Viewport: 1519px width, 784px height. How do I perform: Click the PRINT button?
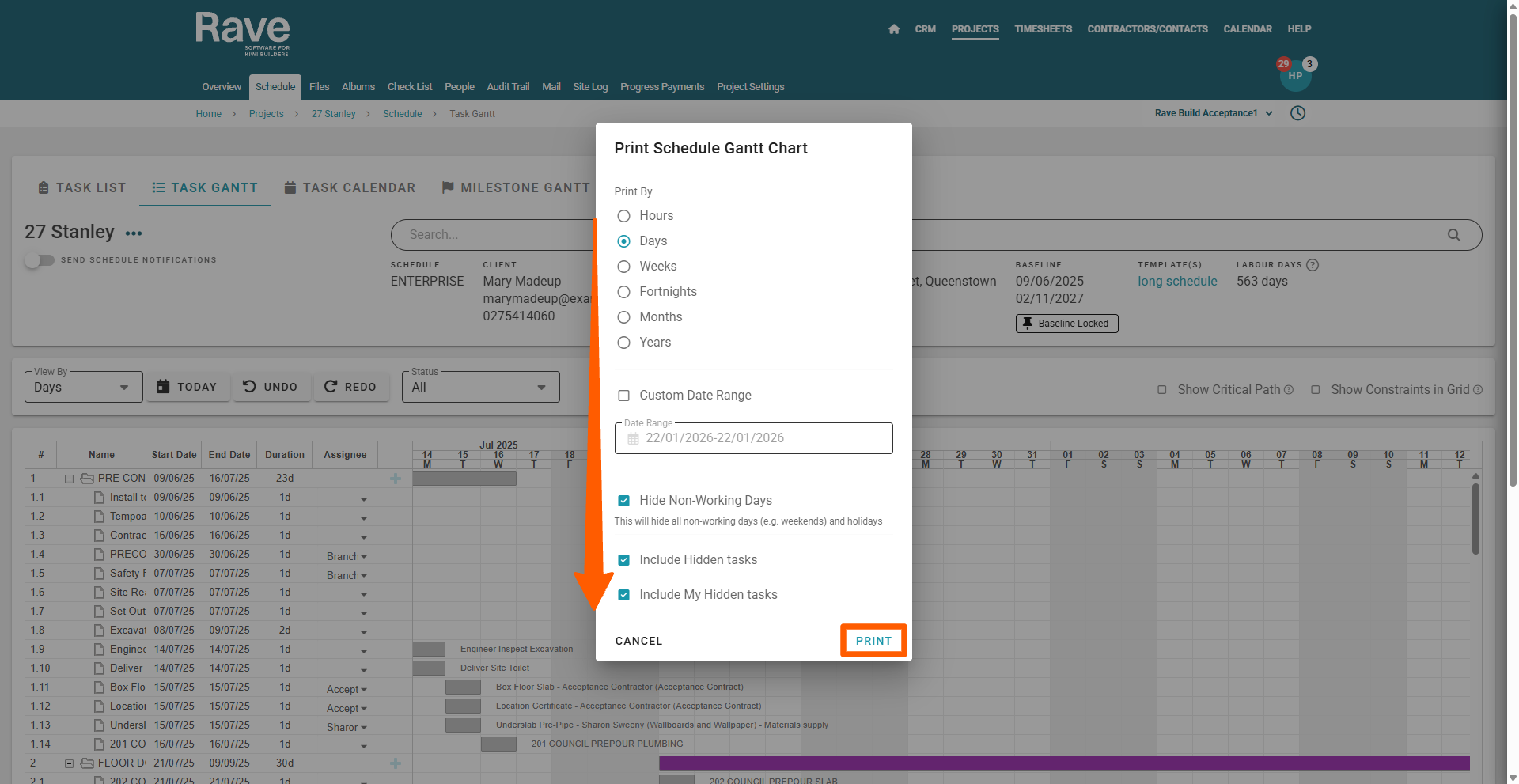click(x=873, y=641)
